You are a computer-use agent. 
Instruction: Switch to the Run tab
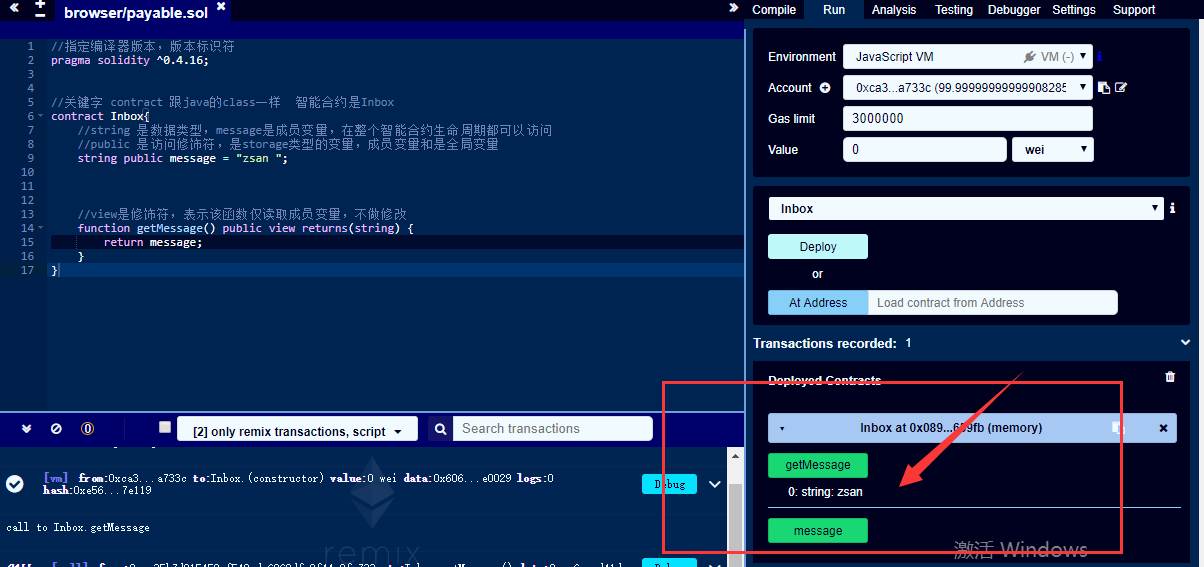pos(834,10)
